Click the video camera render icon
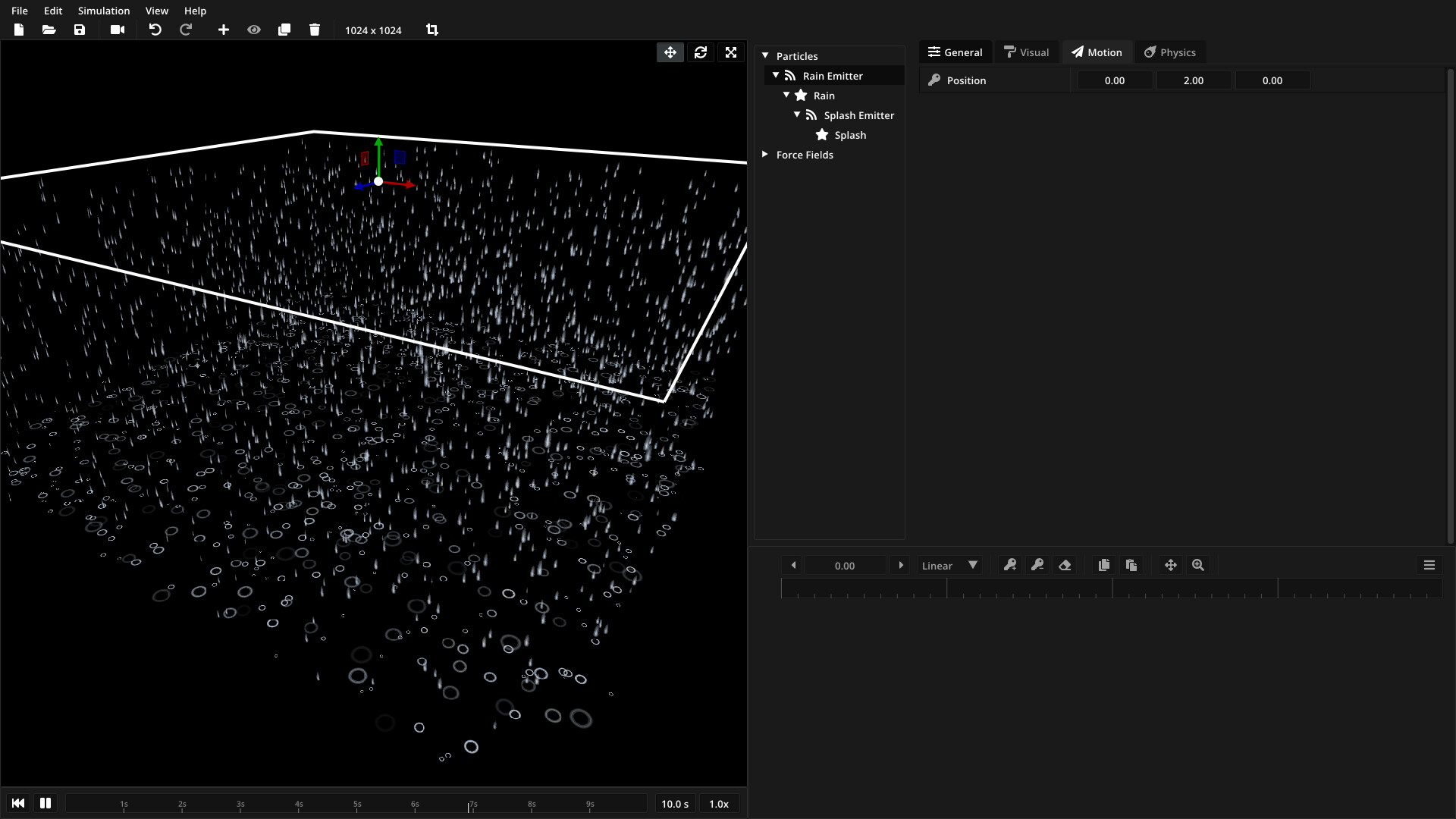1456x819 pixels. tap(118, 30)
